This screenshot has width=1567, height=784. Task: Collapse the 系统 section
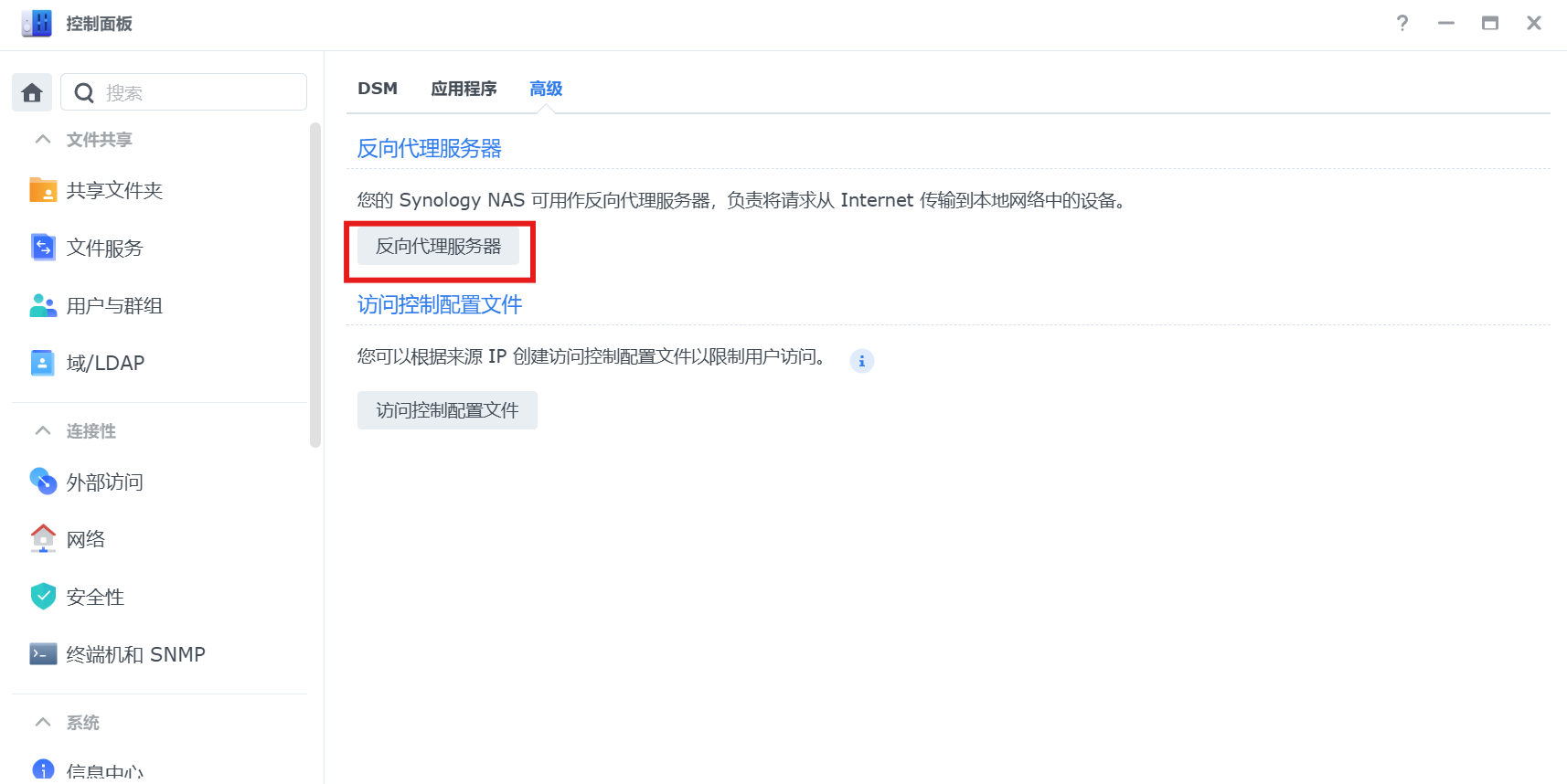tap(43, 722)
